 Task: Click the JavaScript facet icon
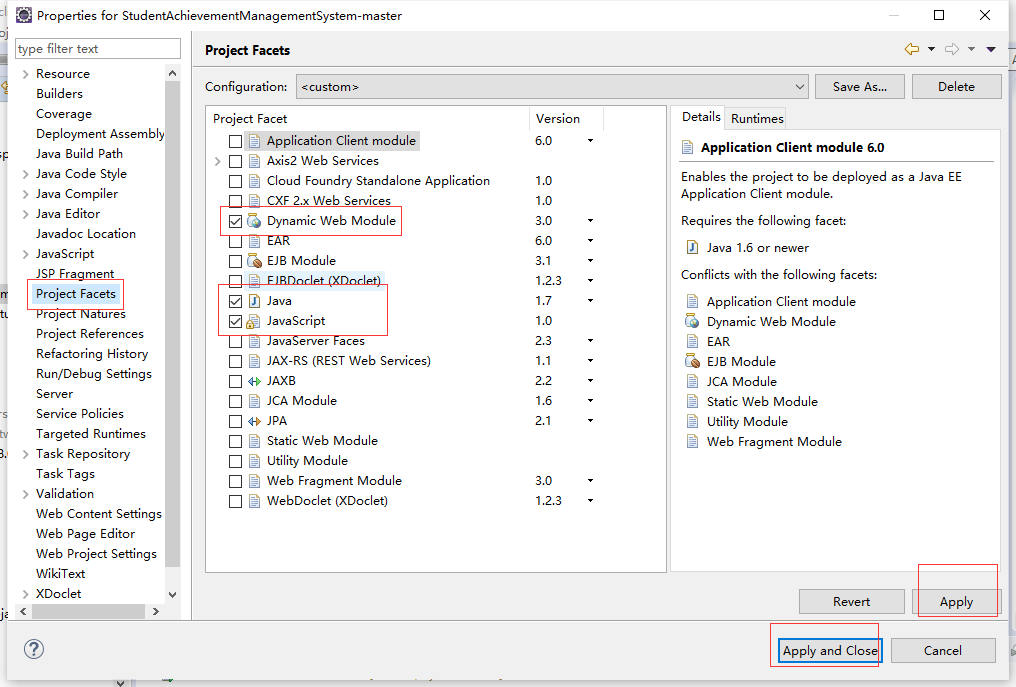pos(254,321)
